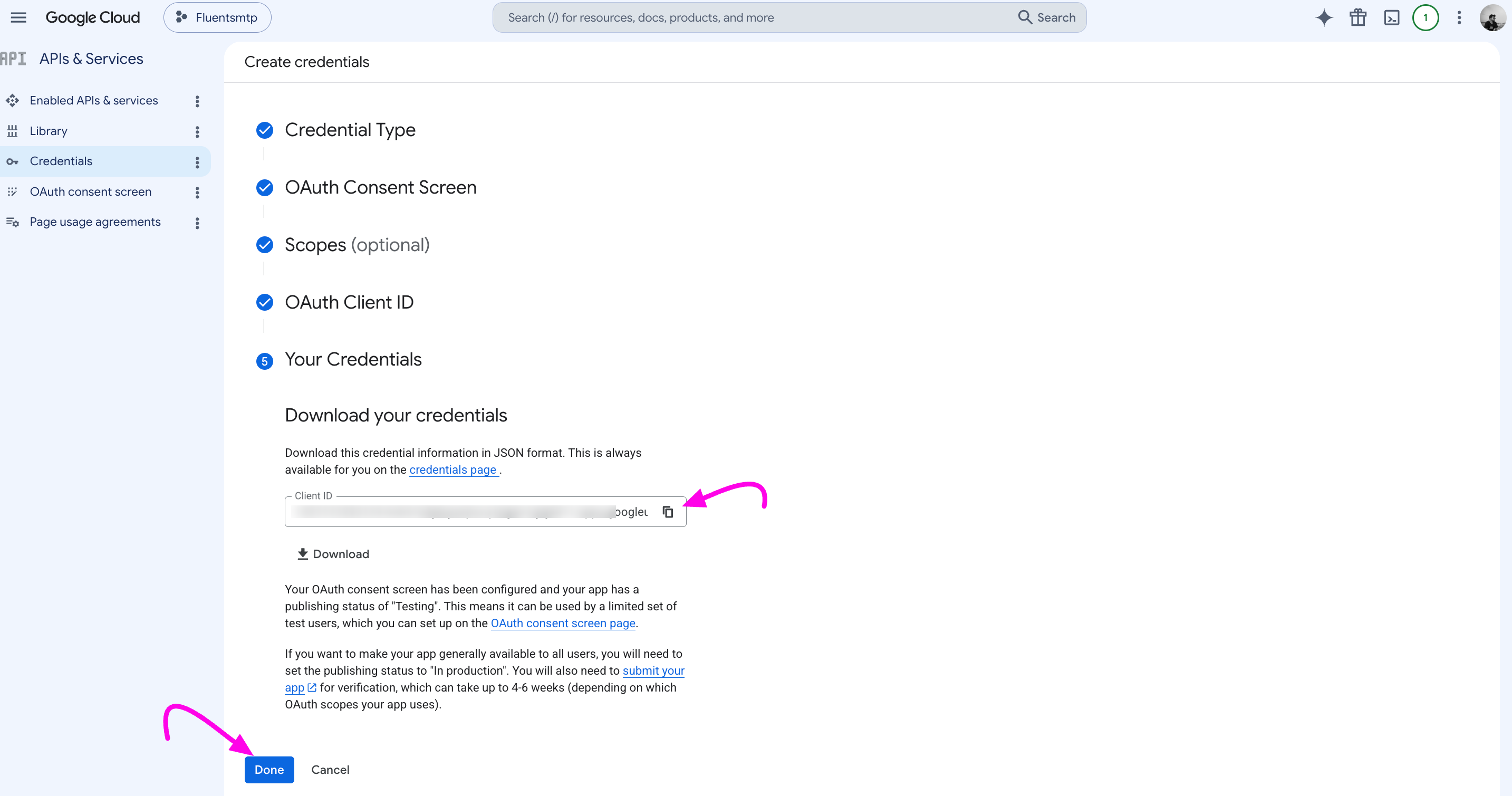The width and height of the screenshot is (1512, 796).
Task: Select the OAuth Consent Screen step checkmark
Action: [265, 188]
